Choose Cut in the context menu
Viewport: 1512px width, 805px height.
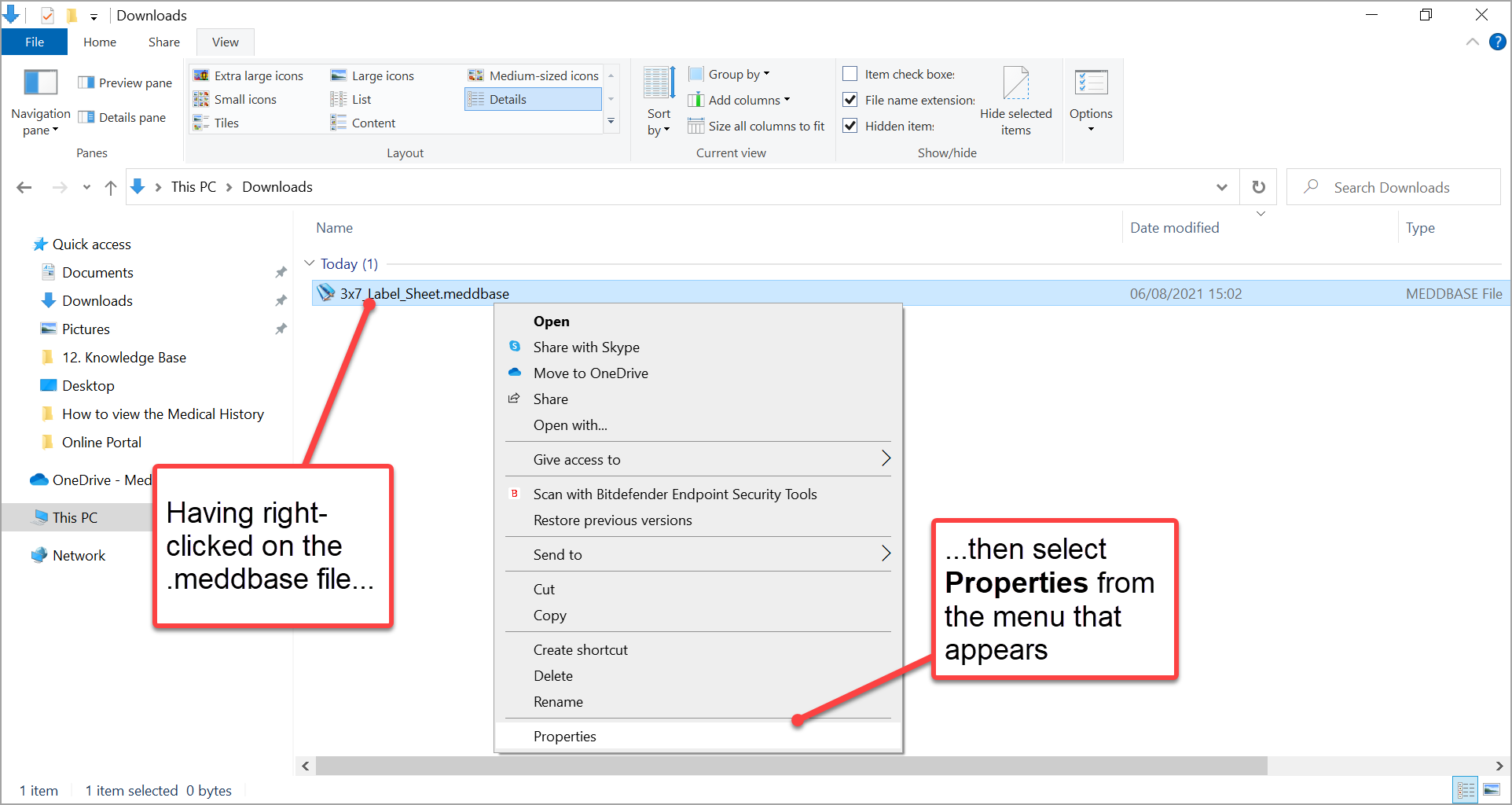[x=544, y=590]
